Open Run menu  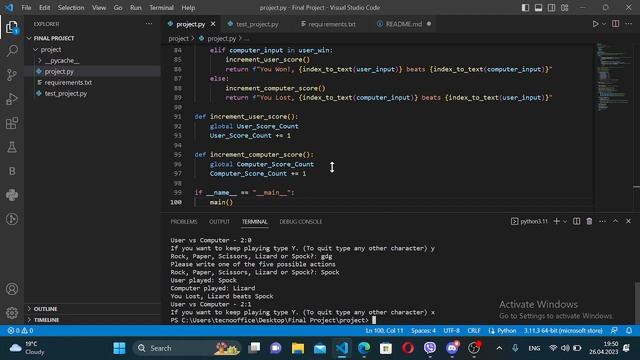pyautogui.click(x=136, y=7)
